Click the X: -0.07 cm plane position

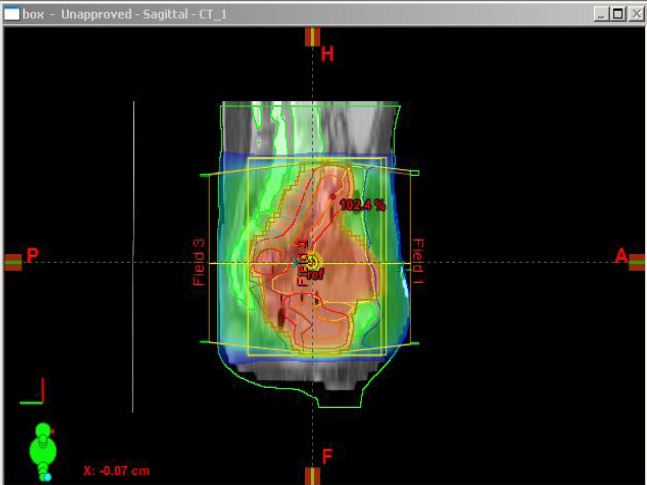[115, 470]
